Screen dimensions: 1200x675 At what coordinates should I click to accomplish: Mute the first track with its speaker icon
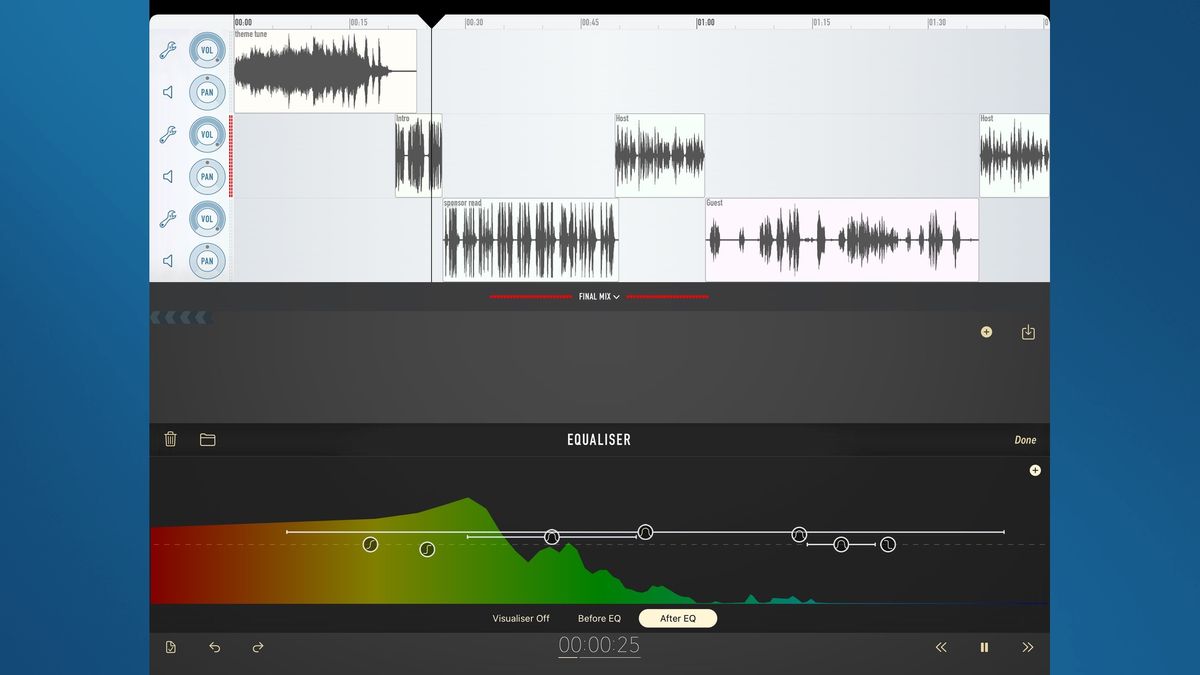(x=170, y=92)
